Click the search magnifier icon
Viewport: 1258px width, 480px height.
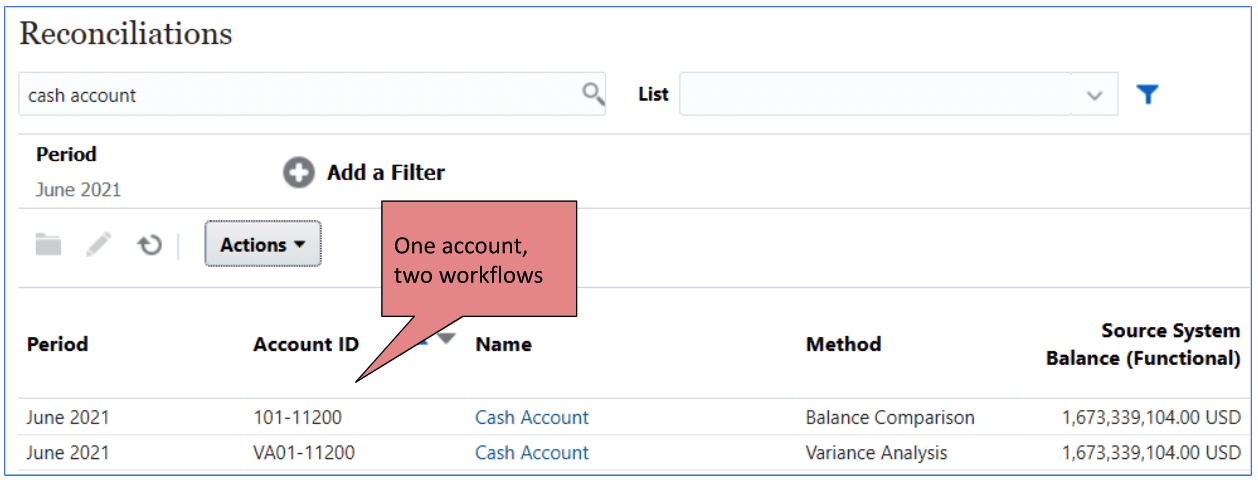pos(593,94)
